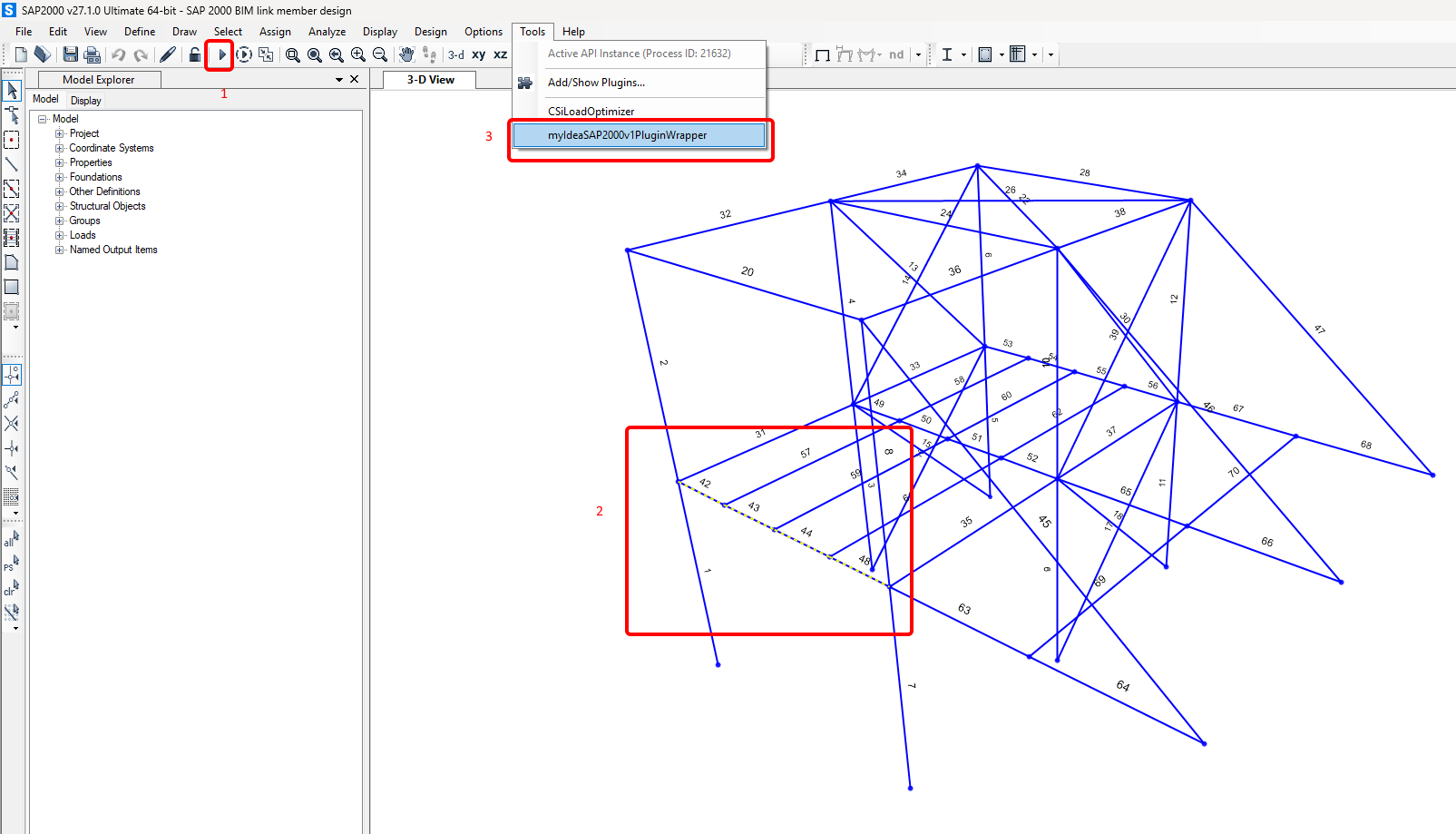Expand the Groups tree node

[60, 221]
